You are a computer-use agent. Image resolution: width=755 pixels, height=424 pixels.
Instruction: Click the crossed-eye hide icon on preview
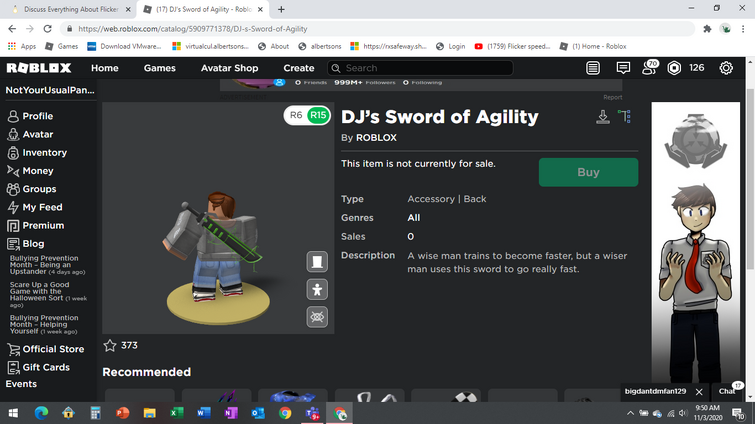(317, 317)
